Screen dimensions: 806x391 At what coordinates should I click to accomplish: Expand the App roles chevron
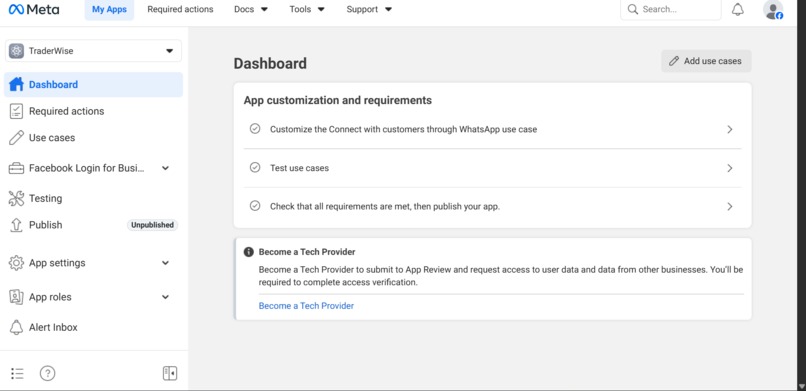(x=166, y=297)
